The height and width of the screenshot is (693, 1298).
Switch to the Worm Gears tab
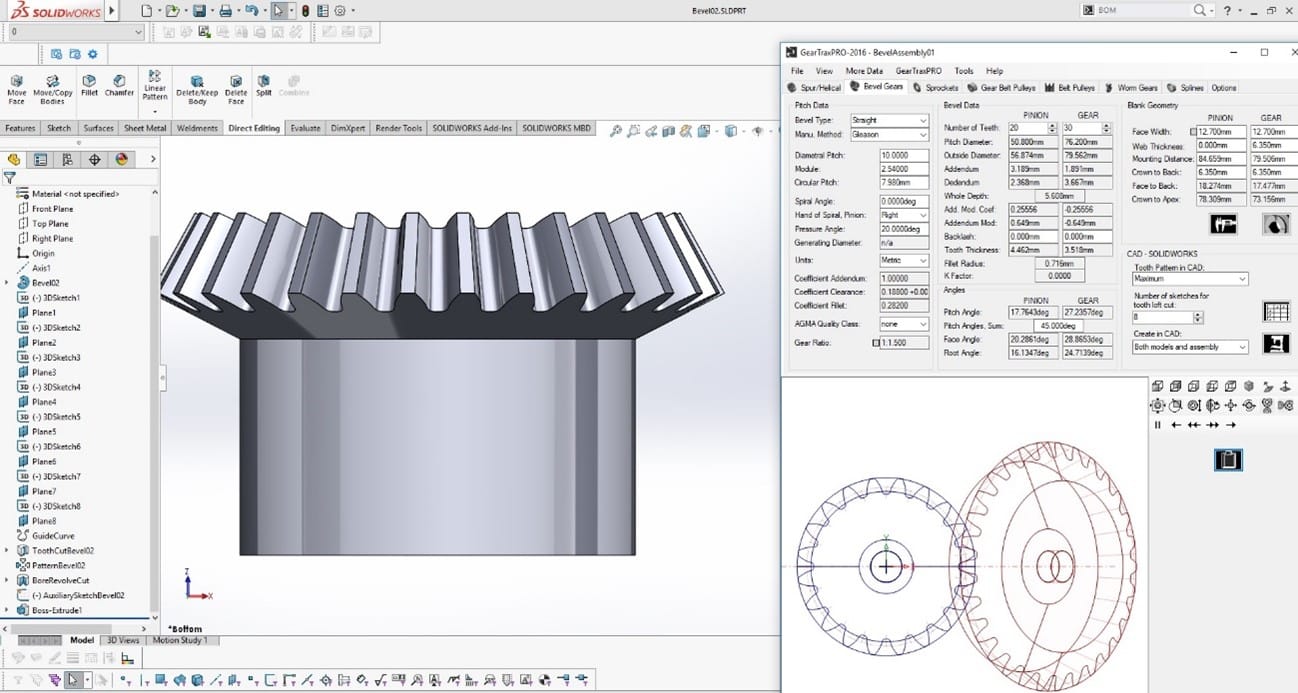pos(1130,88)
